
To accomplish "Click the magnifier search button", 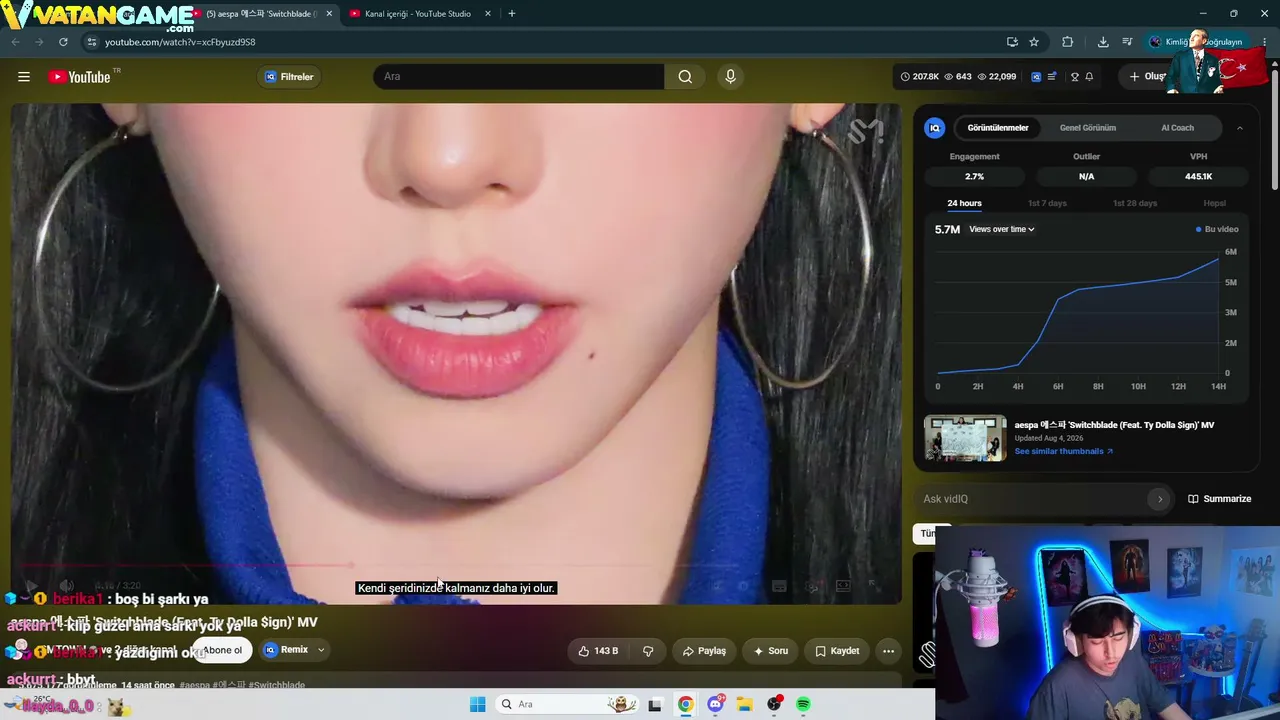I will pos(685,77).
